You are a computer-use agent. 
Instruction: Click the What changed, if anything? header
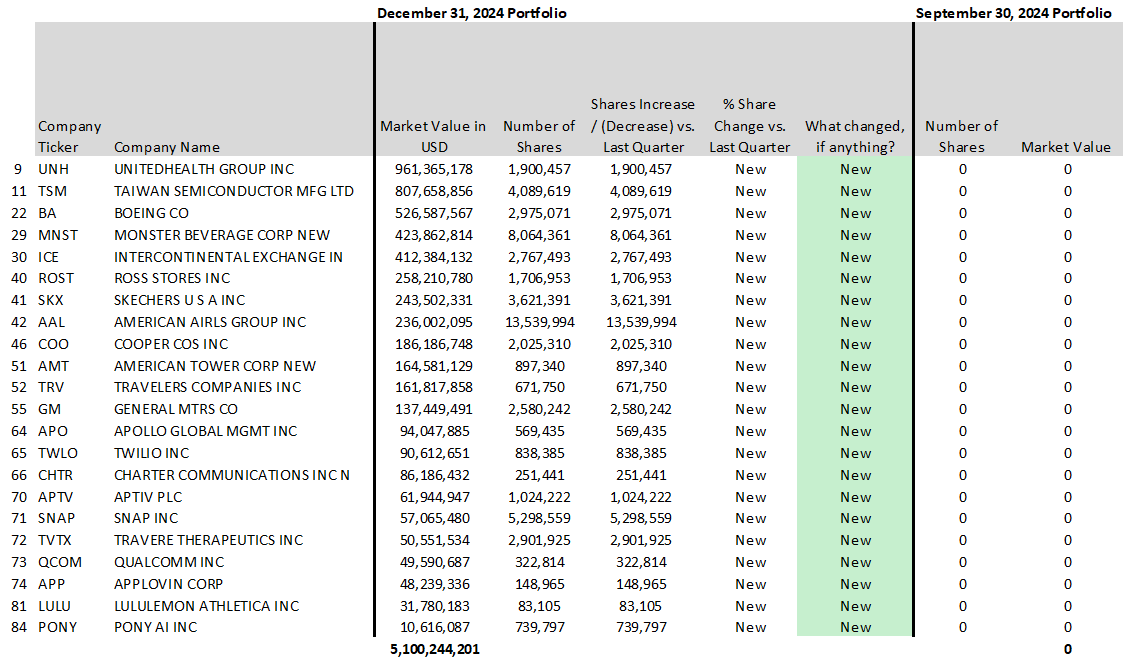coord(855,136)
